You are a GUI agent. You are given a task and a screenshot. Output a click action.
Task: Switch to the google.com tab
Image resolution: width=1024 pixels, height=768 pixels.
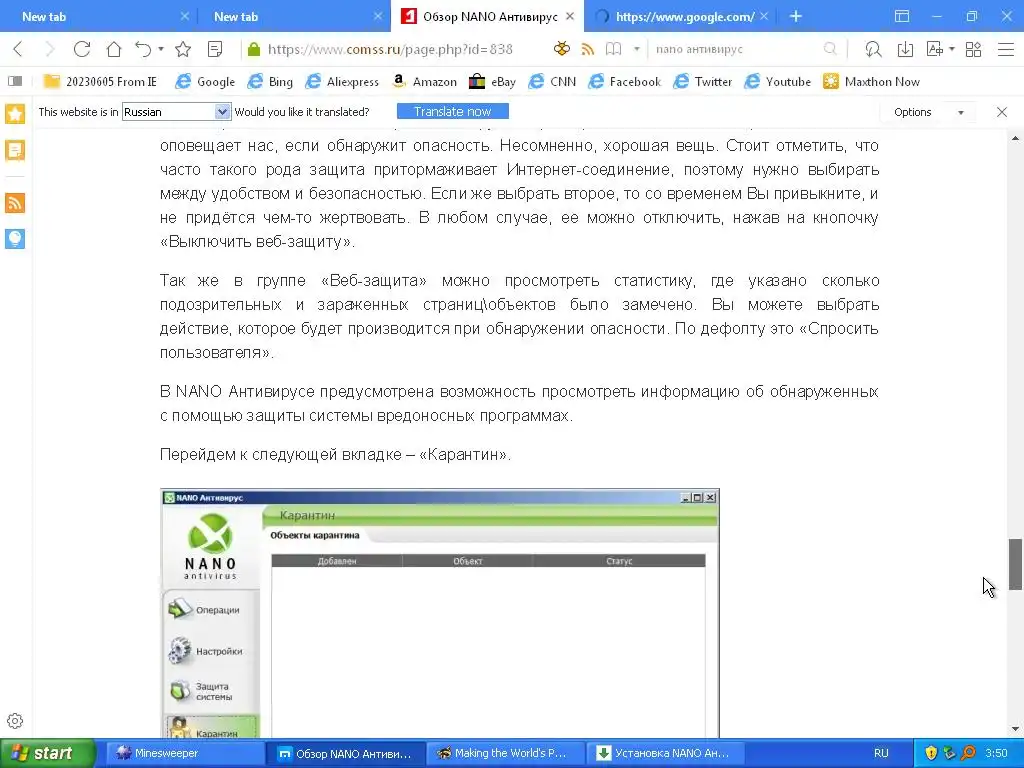click(x=680, y=16)
